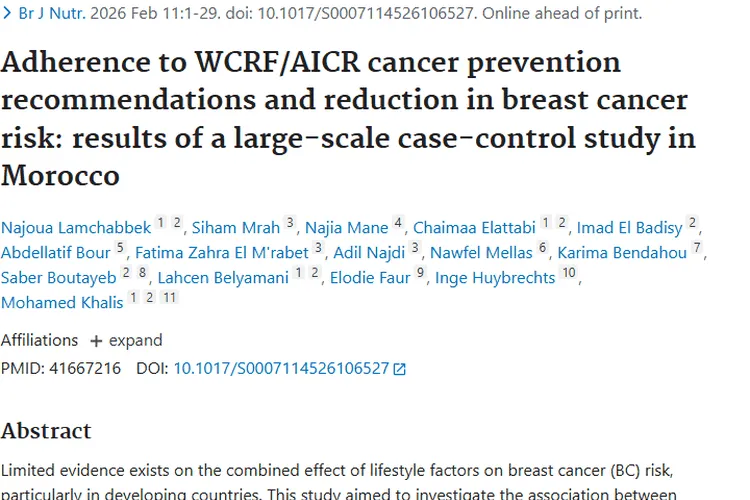
Task: Select author Adil Najdi
Action: (x=368, y=253)
